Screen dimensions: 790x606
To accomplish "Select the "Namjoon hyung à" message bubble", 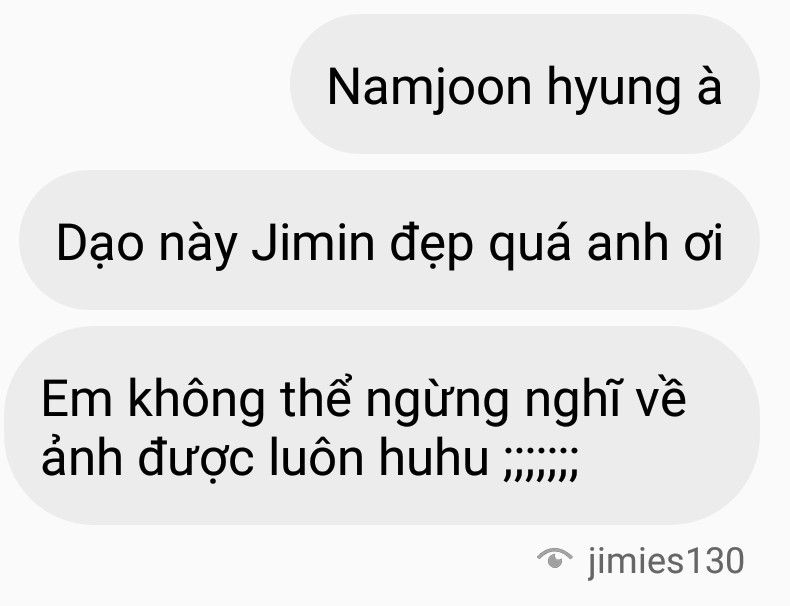I will [x=524, y=84].
